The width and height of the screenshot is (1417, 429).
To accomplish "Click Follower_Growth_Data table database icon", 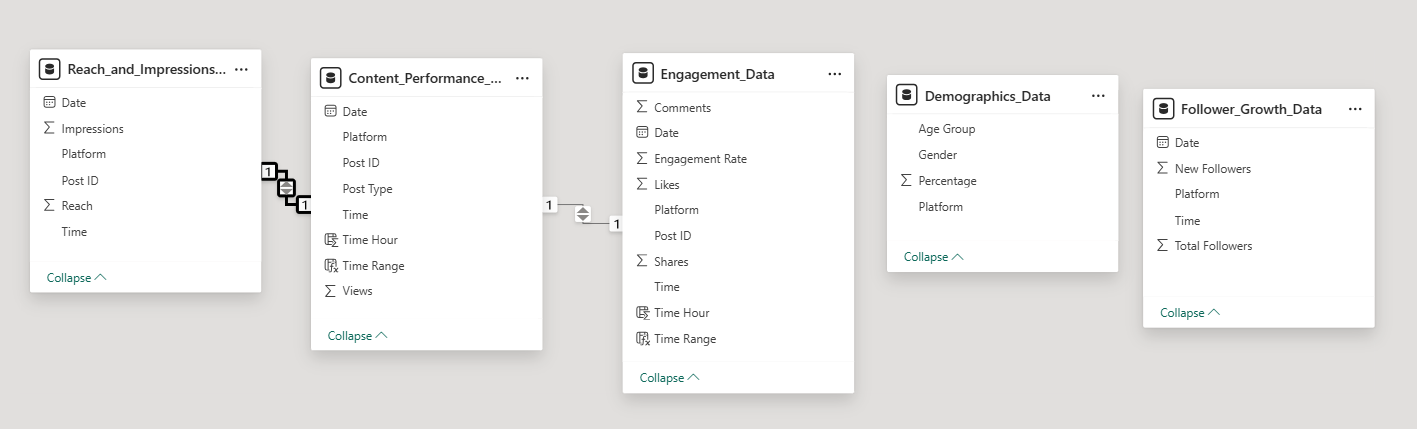I will point(1163,109).
